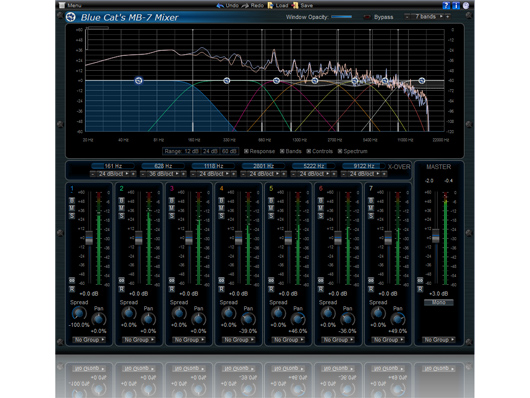Bypass band 1 with B button
This screenshot has width=530, height=398.
tap(72, 201)
